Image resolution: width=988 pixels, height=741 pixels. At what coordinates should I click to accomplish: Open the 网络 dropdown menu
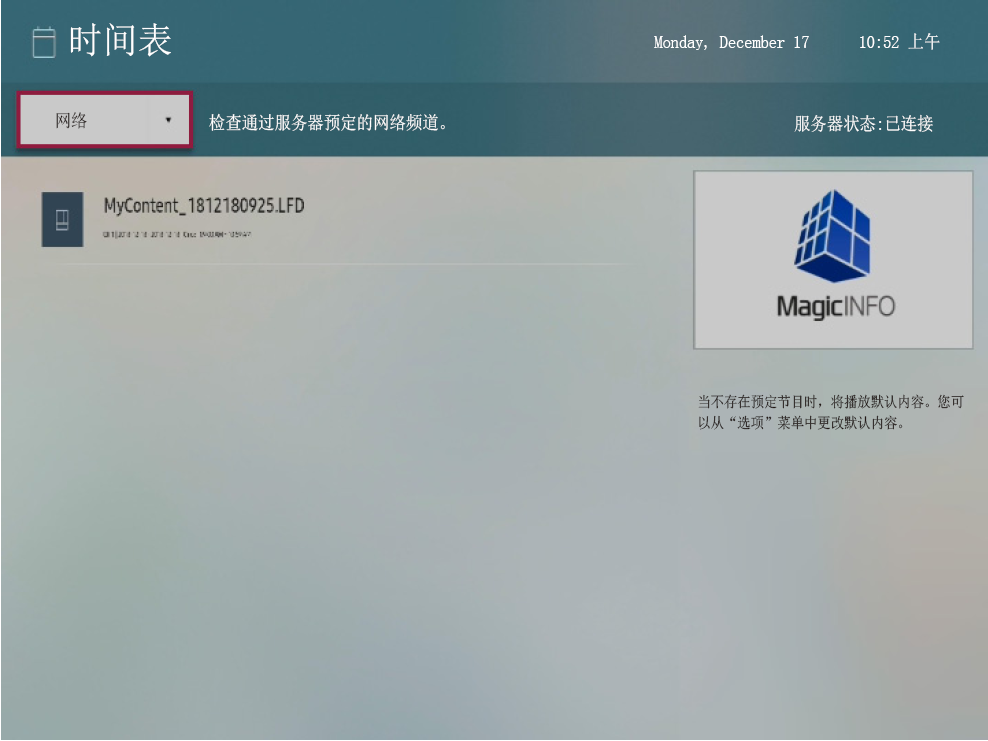104,121
